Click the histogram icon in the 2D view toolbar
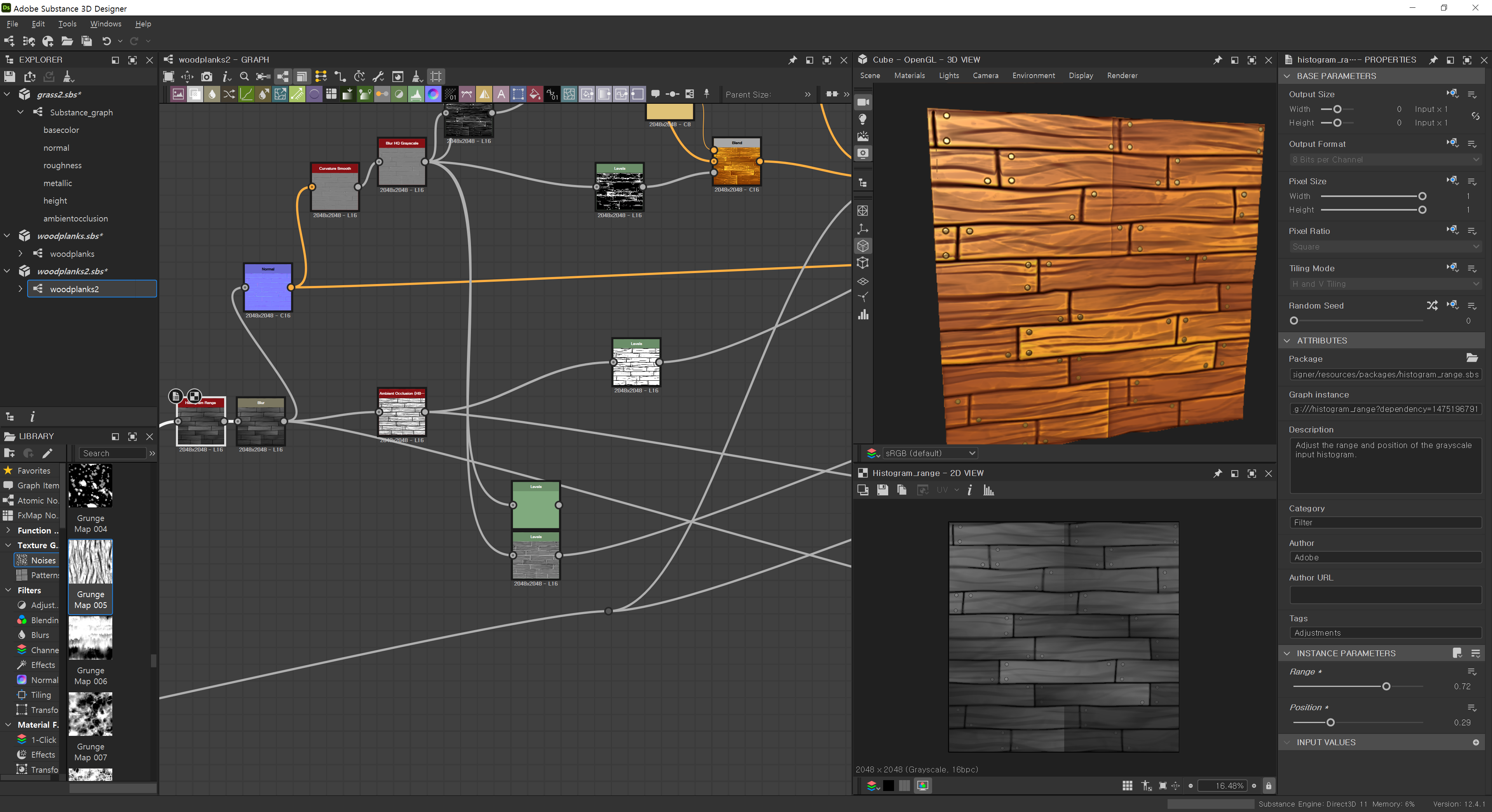Screen dimensions: 1492x812 (989, 491)
